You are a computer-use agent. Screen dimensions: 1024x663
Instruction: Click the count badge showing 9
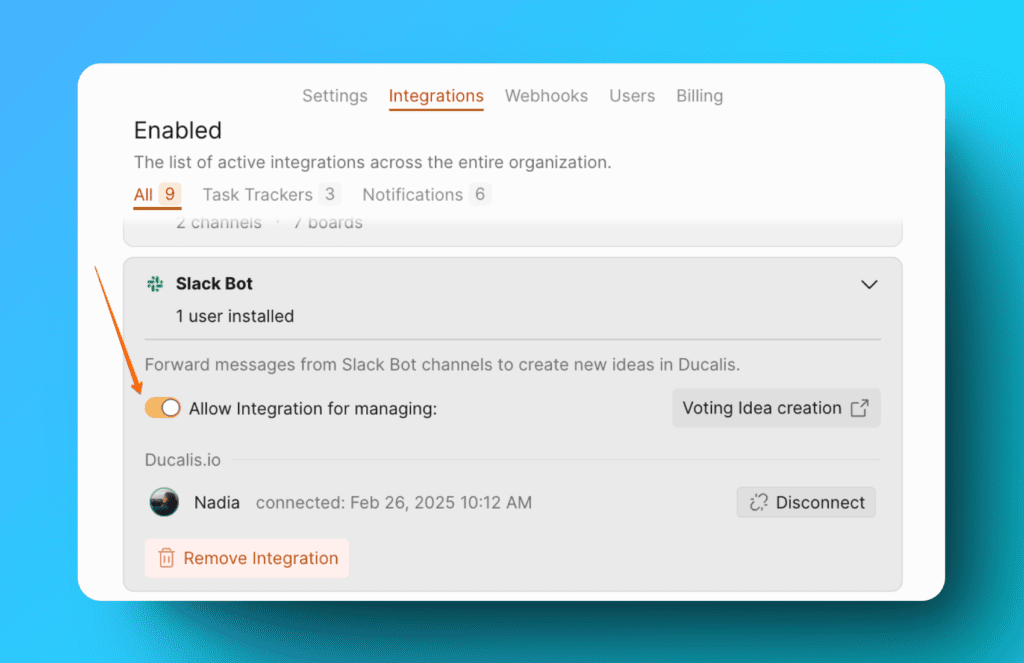coord(169,194)
